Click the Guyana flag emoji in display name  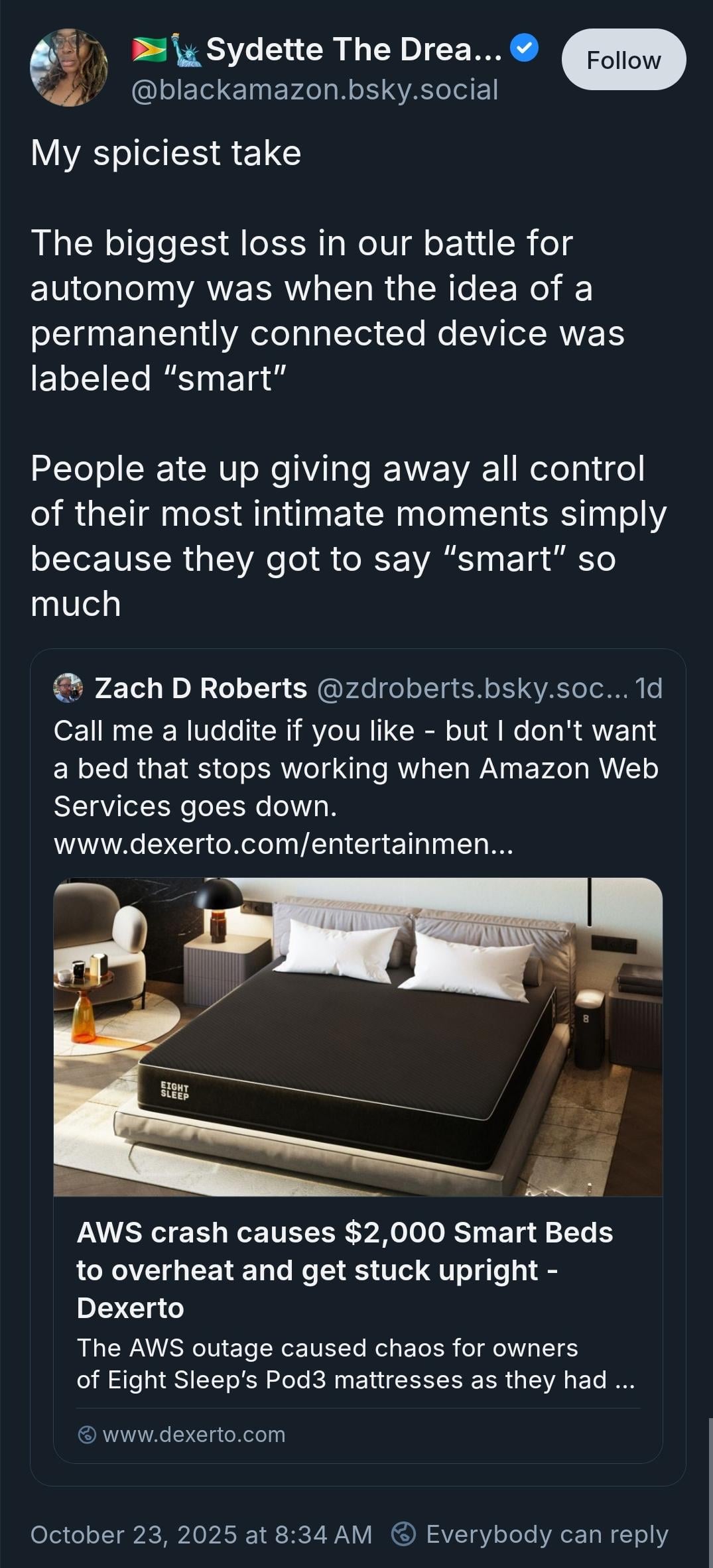coord(149,49)
